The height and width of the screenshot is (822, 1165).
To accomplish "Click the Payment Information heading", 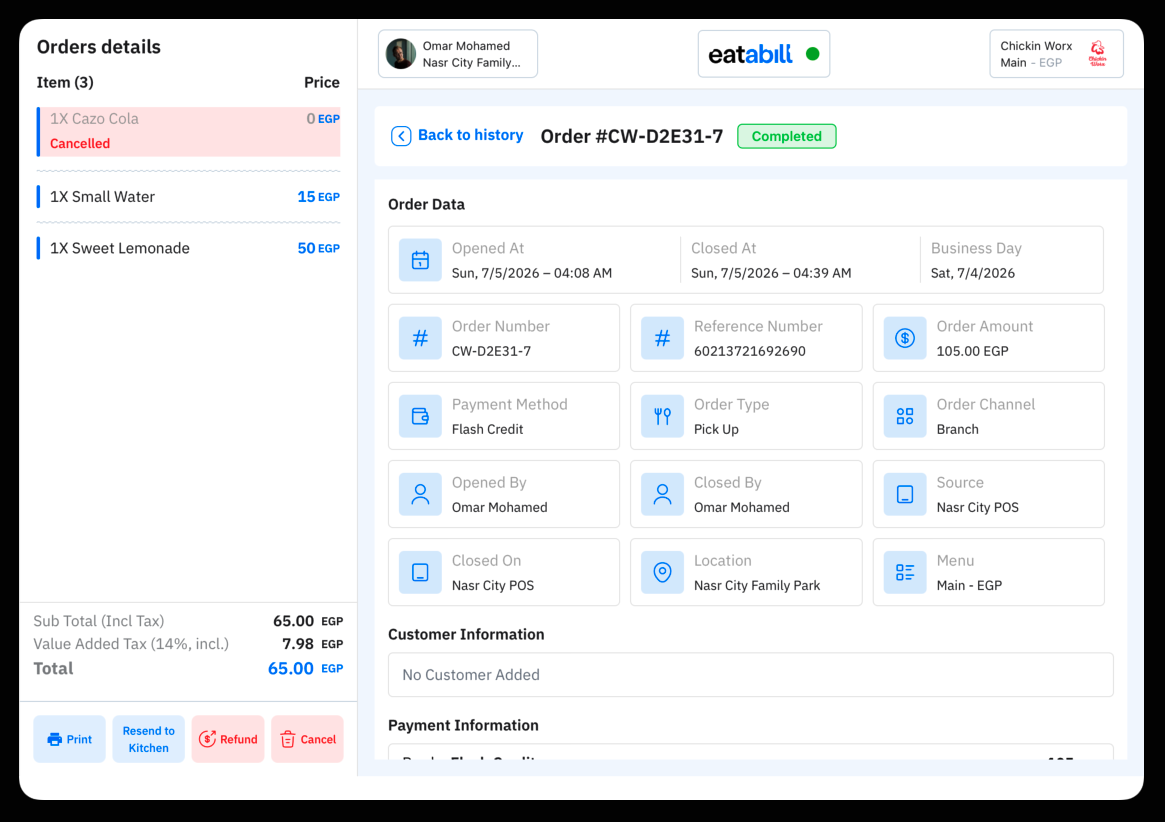I will (464, 725).
